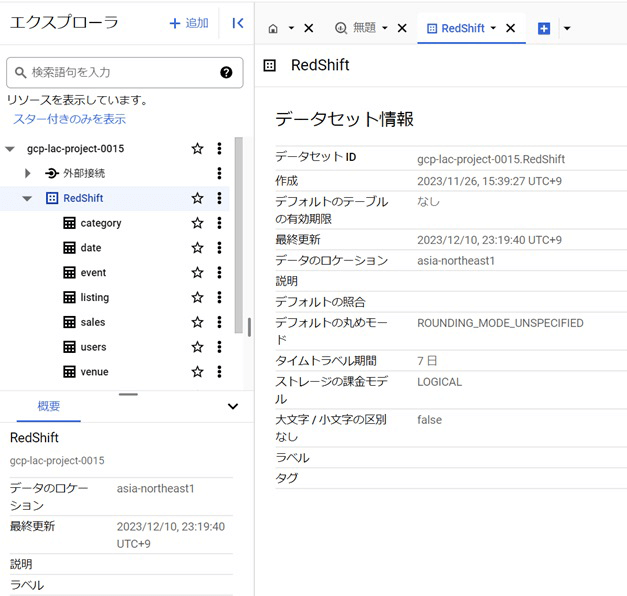Open actions menu for gcp-lac-project-0015

[219, 148]
